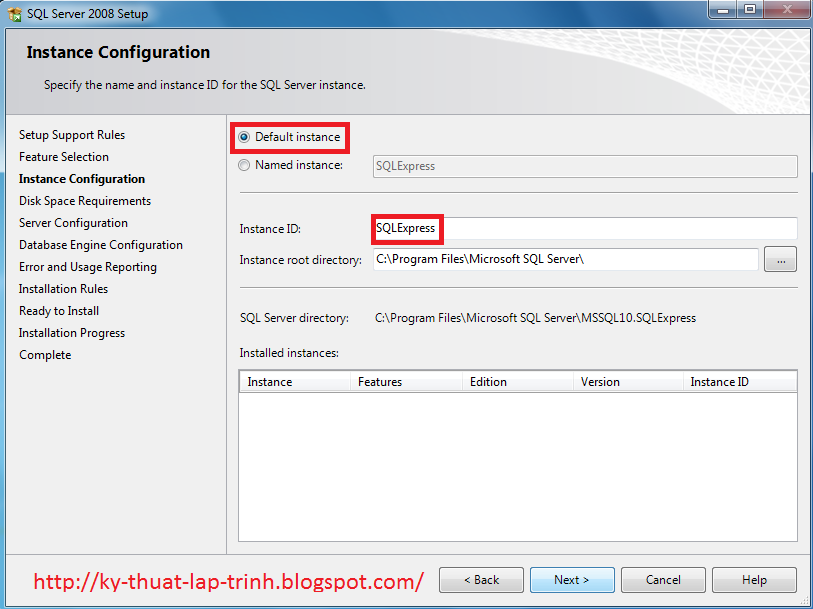Click the Instance ID column header

(x=740, y=382)
